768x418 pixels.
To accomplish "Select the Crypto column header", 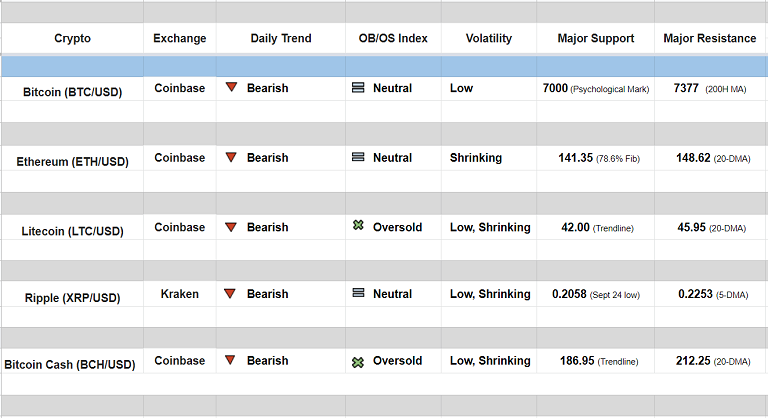I will pyautogui.click(x=72, y=39).
